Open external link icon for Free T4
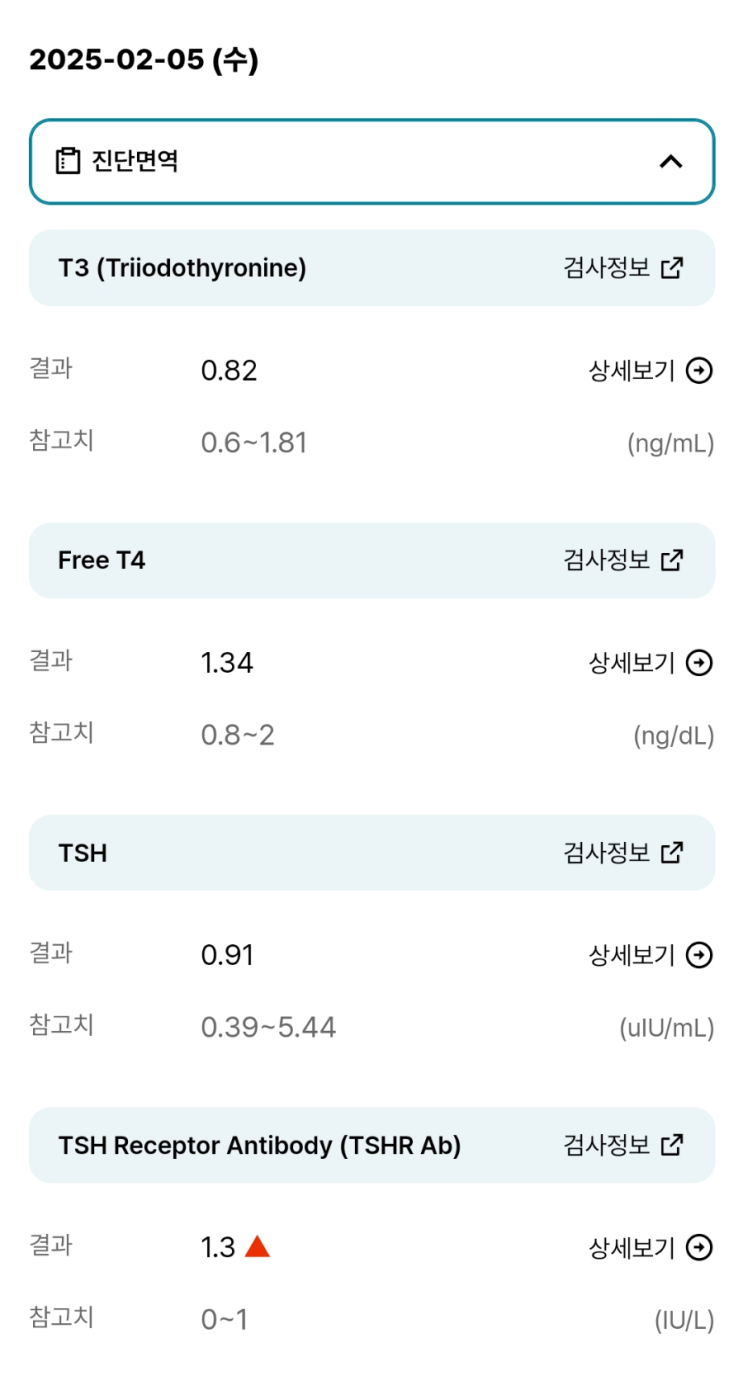Image resolution: width=743 pixels, height=1390 pixels. point(673,560)
